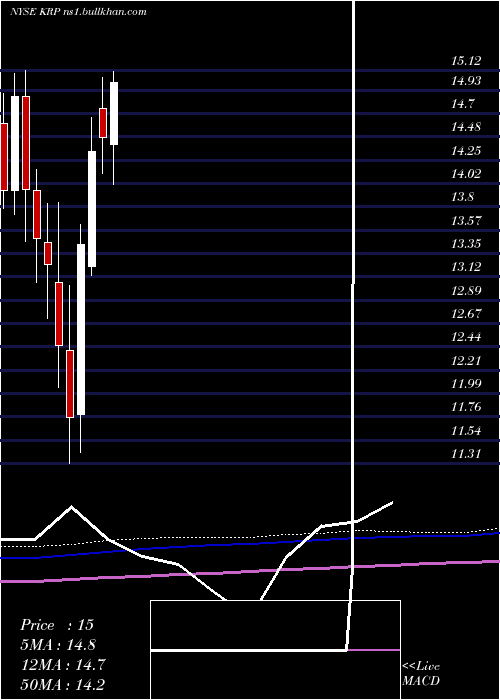Click the 12.89 price axis label
This screenshot has height=700, width=500.
click(466, 291)
